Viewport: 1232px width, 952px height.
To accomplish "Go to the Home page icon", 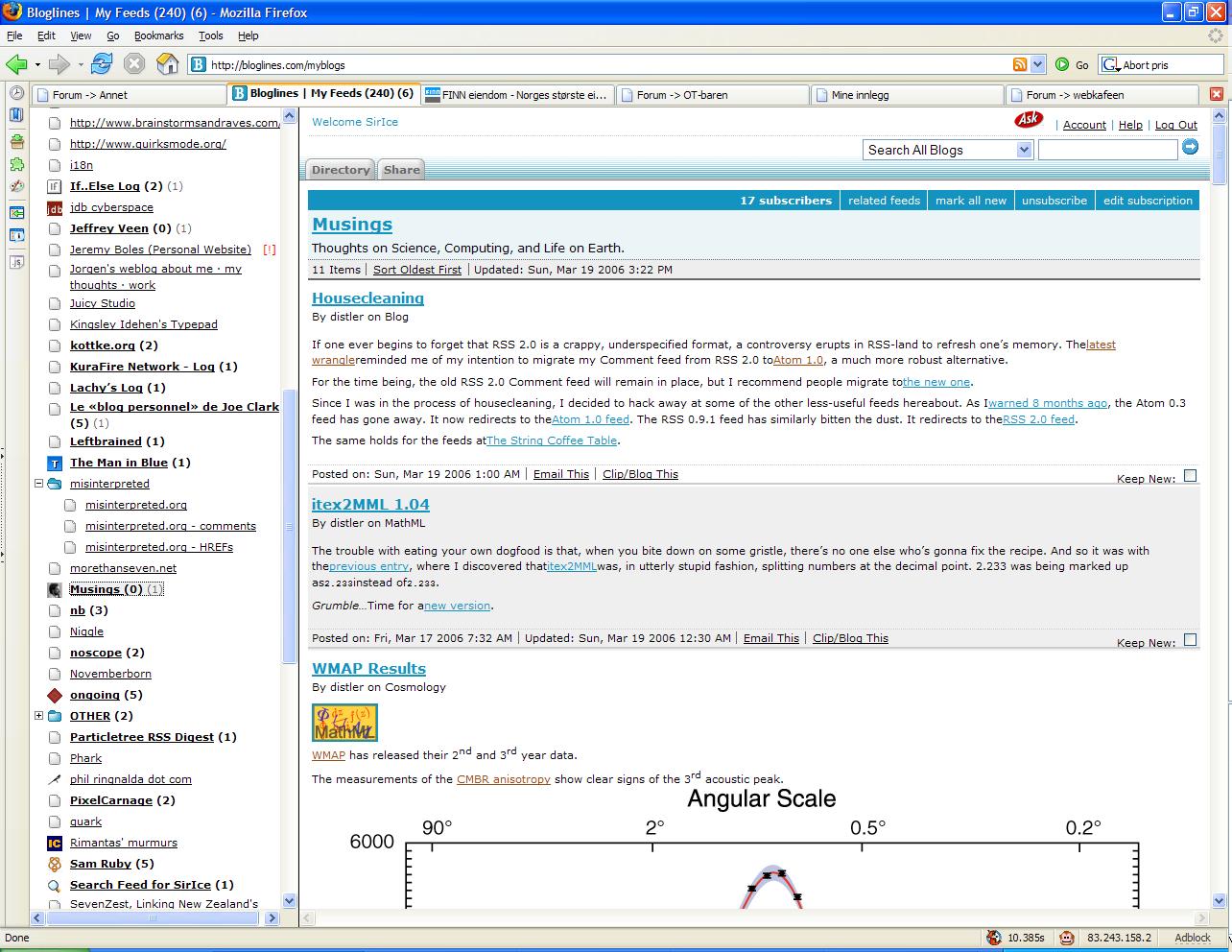I will 168,64.
